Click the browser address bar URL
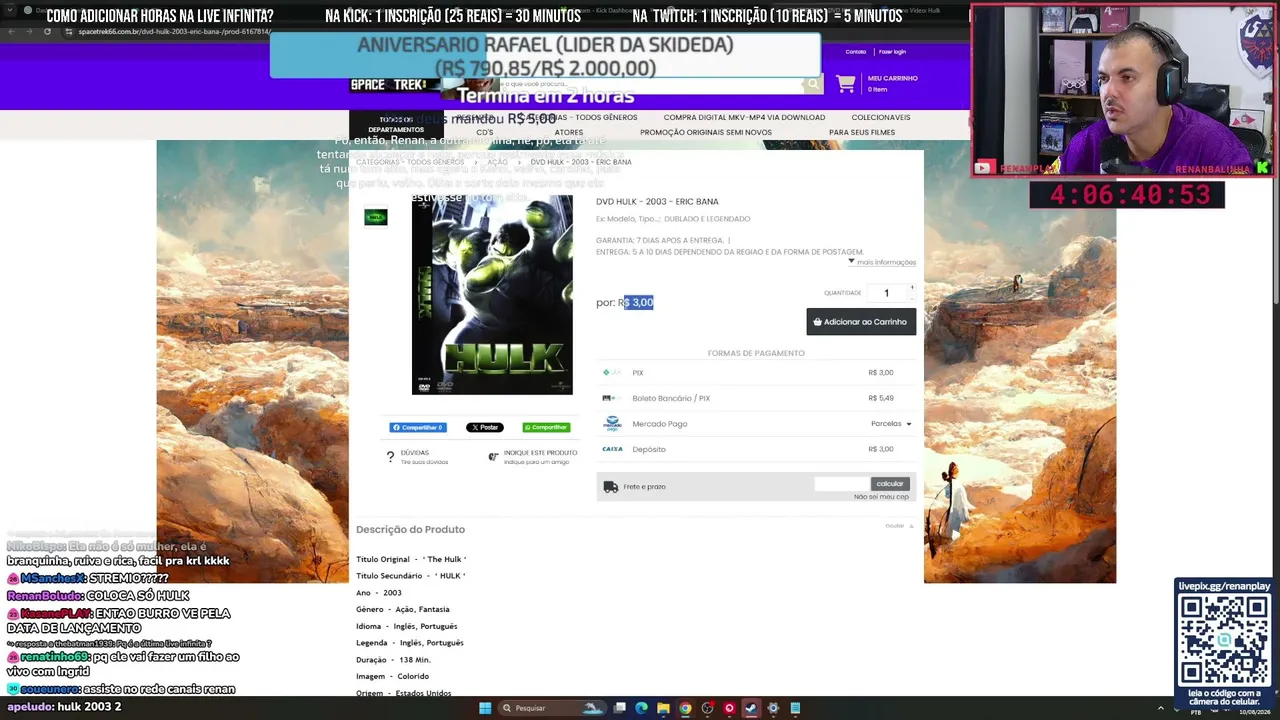 [x=175, y=31]
